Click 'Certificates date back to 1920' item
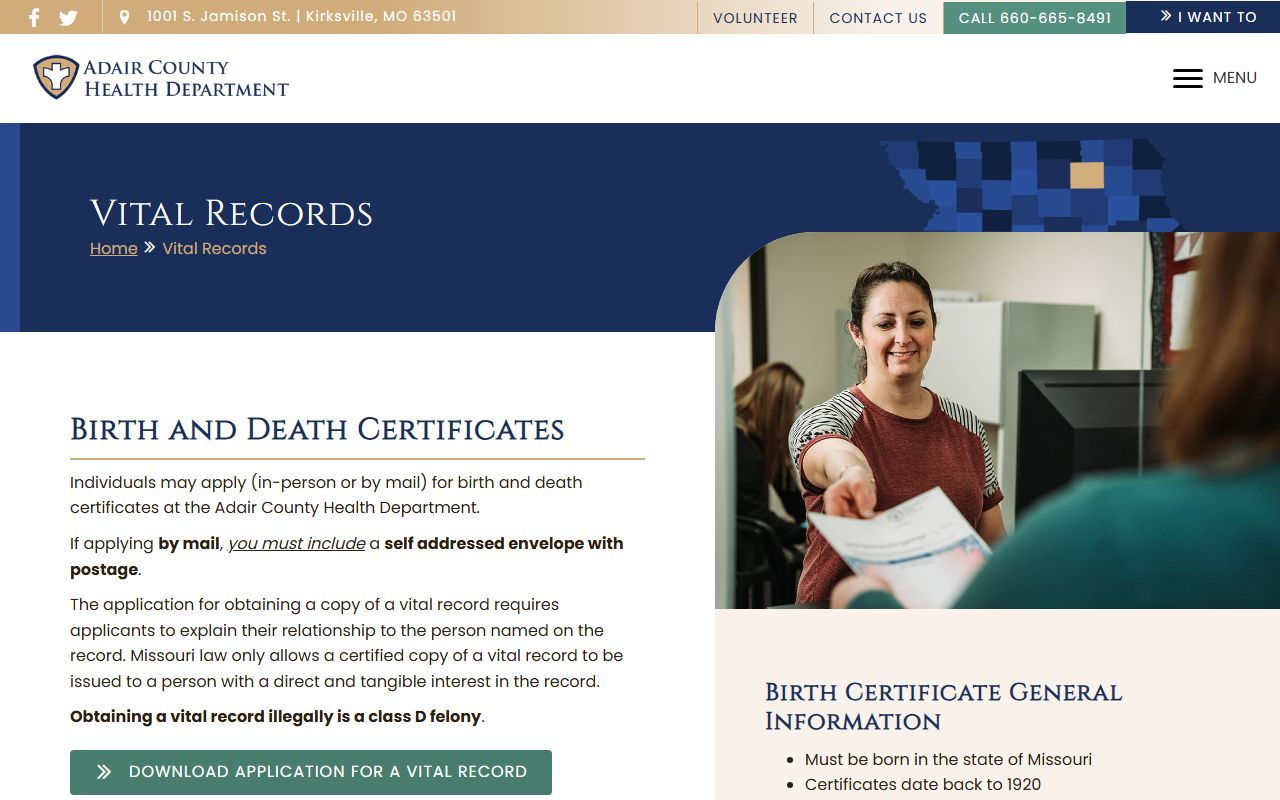This screenshot has height=800, width=1280. [x=923, y=785]
